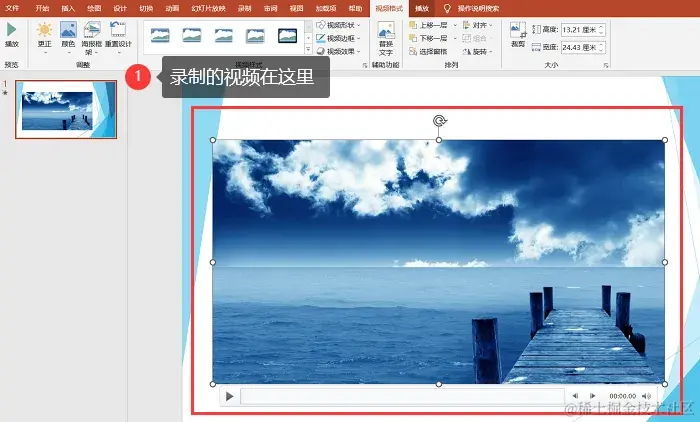700x422 pixels.
Task: Open the 选择窗格 selection pane
Action: (429, 52)
